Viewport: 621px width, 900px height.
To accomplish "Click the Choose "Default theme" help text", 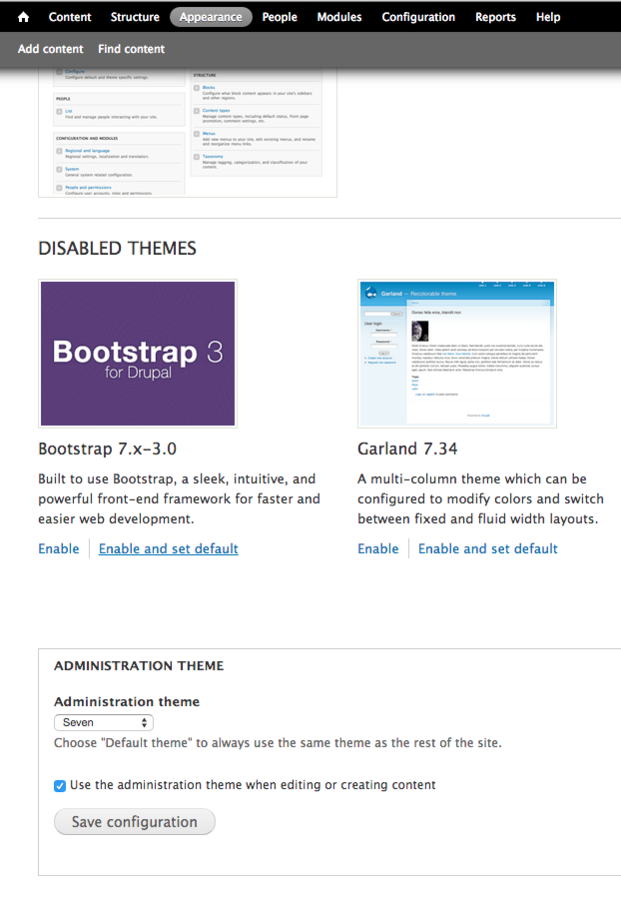I will (x=278, y=743).
